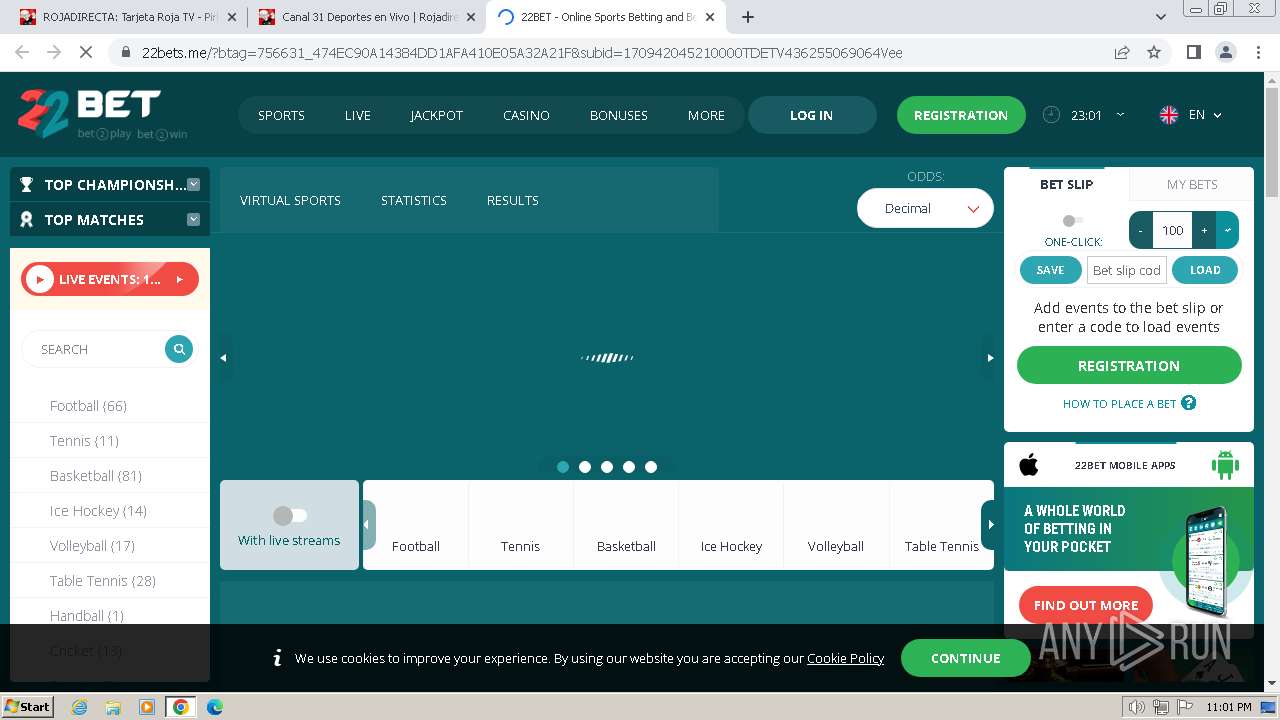
Task: Open the Jackpot menu
Action: [437, 115]
